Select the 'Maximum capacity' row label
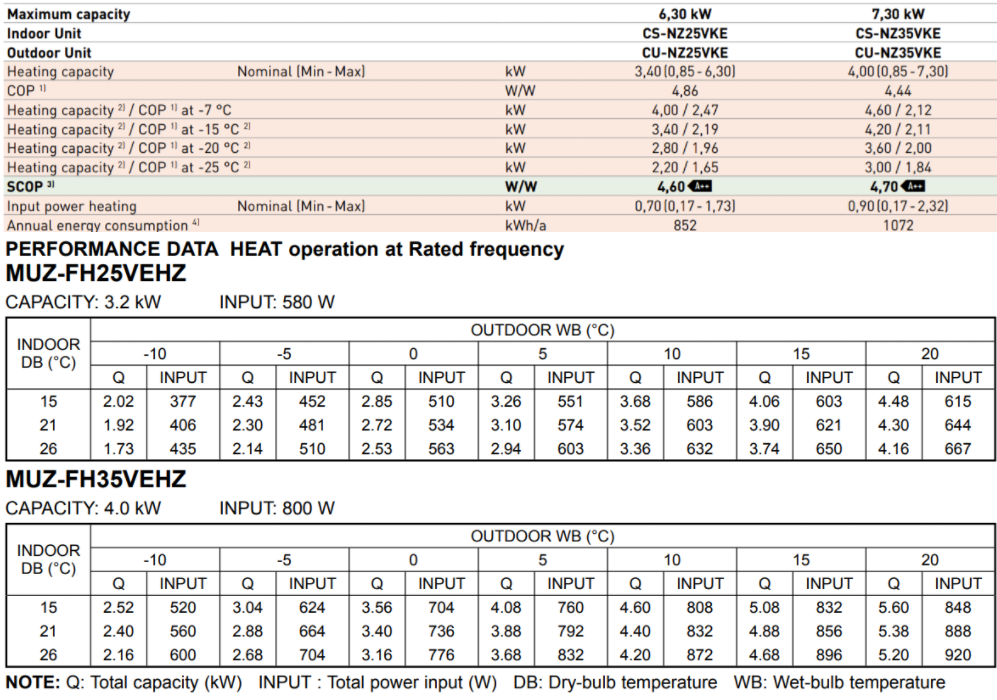Image resolution: width=997 pixels, height=700 pixels. pos(69,14)
